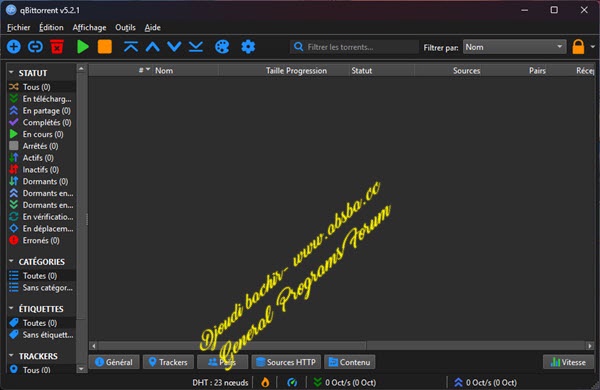600x390 pixels.
Task: Select Toutes (0) under CATÉGORIES
Action: tap(41, 276)
